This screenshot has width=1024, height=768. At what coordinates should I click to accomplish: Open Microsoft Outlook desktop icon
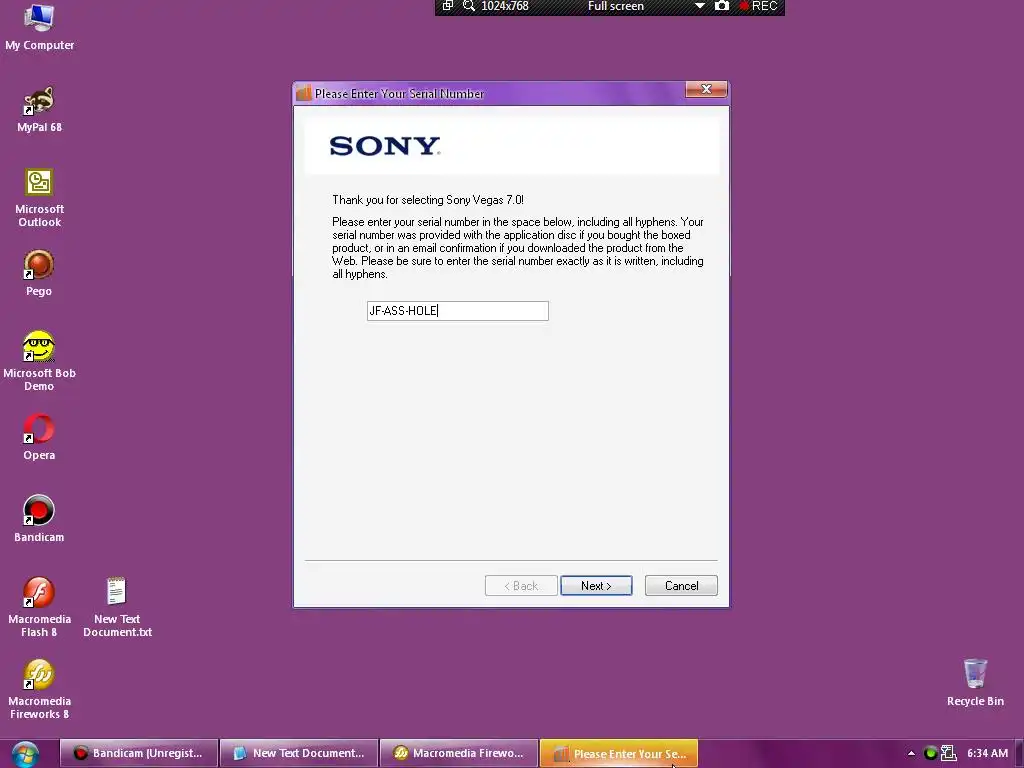coord(39,197)
